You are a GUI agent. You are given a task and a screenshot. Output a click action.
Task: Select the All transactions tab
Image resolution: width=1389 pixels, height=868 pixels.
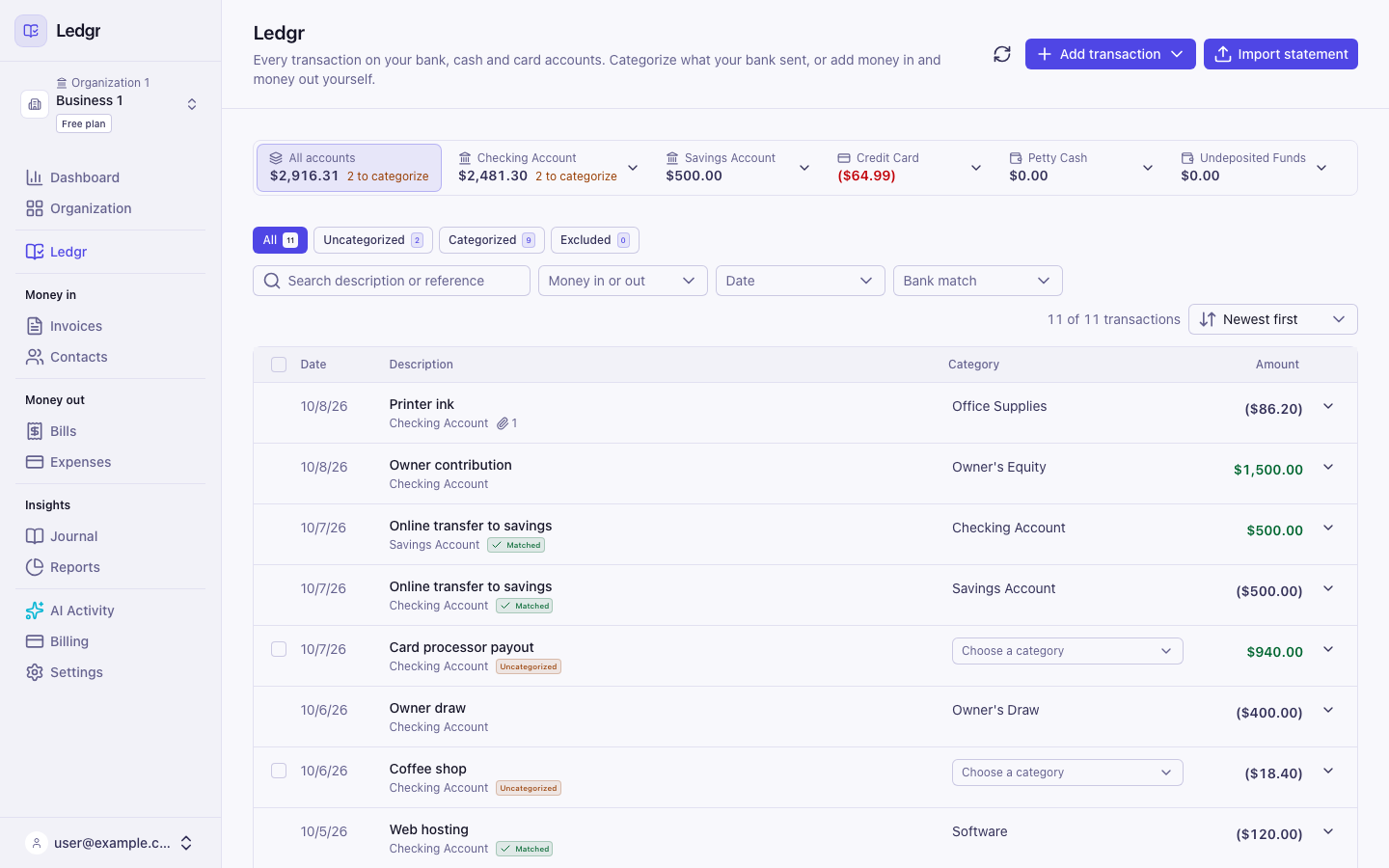click(280, 240)
